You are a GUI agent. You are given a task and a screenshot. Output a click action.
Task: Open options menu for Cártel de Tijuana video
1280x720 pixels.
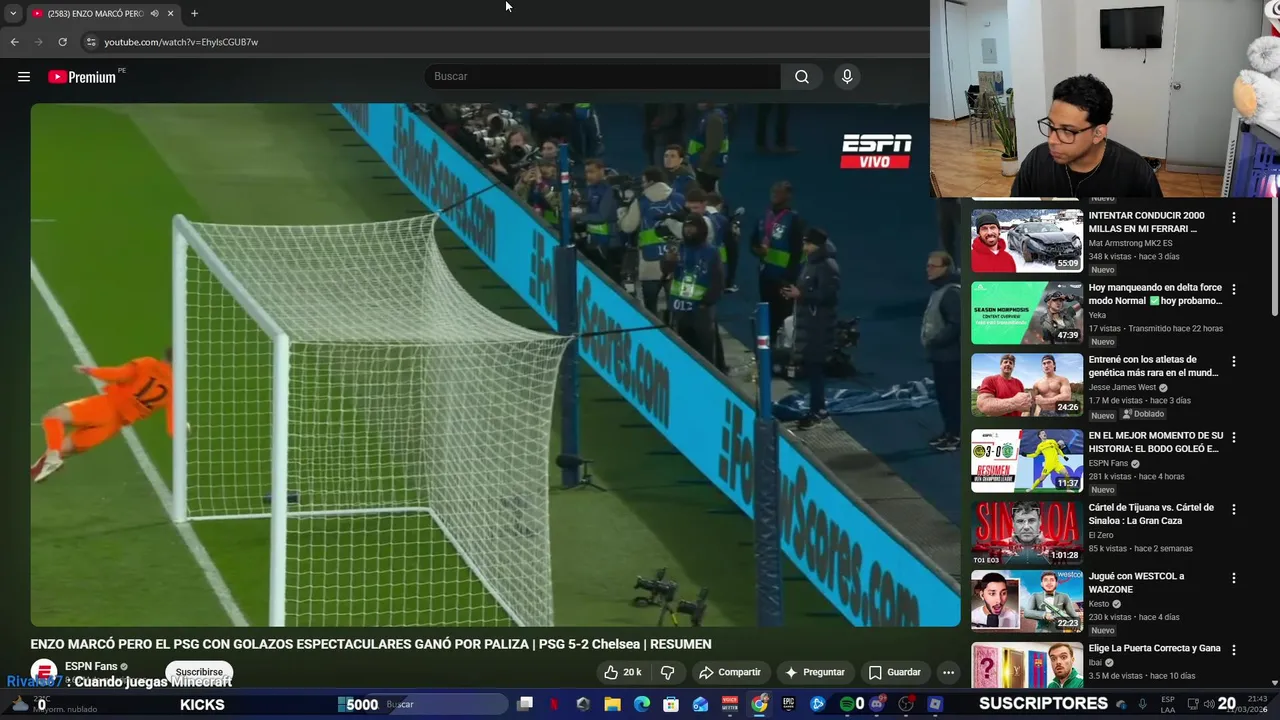point(1233,509)
